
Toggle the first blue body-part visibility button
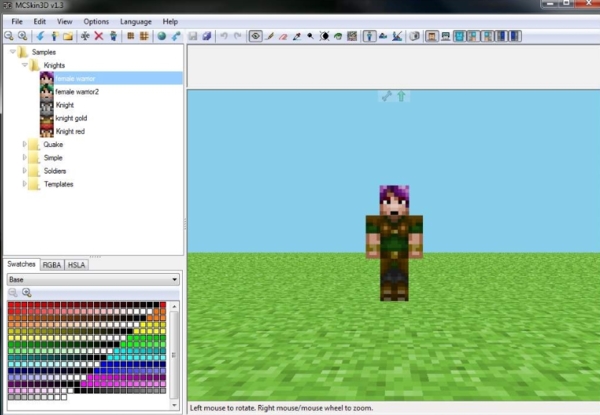(459, 36)
